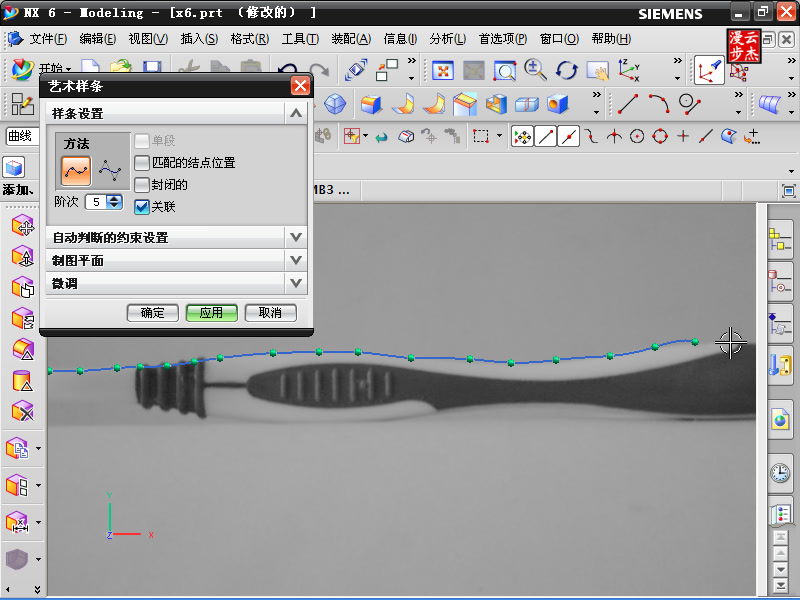Click the Zoom in/out icon

click(x=535, y=70)
